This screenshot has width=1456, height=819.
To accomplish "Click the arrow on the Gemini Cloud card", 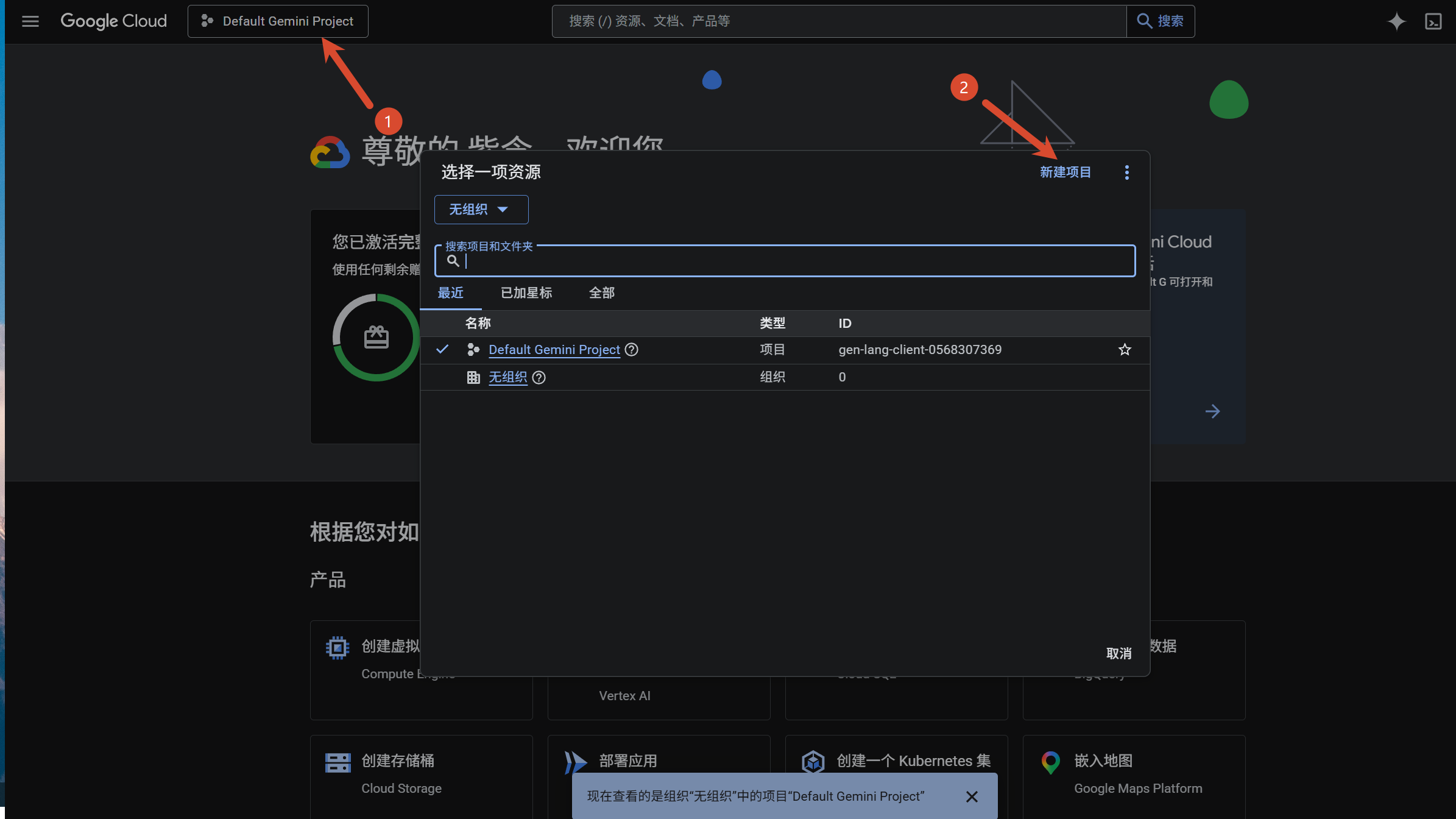I will click(1212, 411).
